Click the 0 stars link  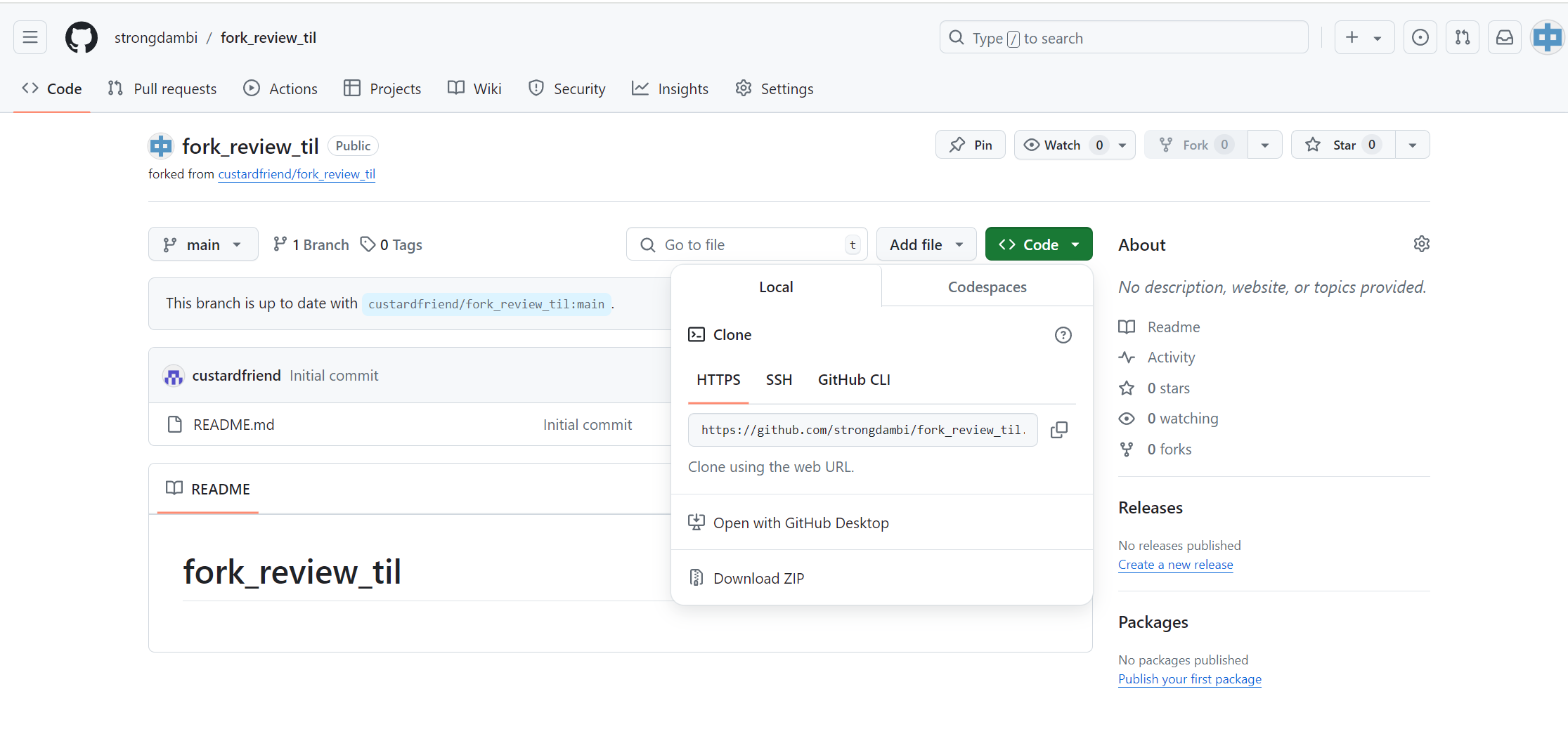coord(1154,388)
